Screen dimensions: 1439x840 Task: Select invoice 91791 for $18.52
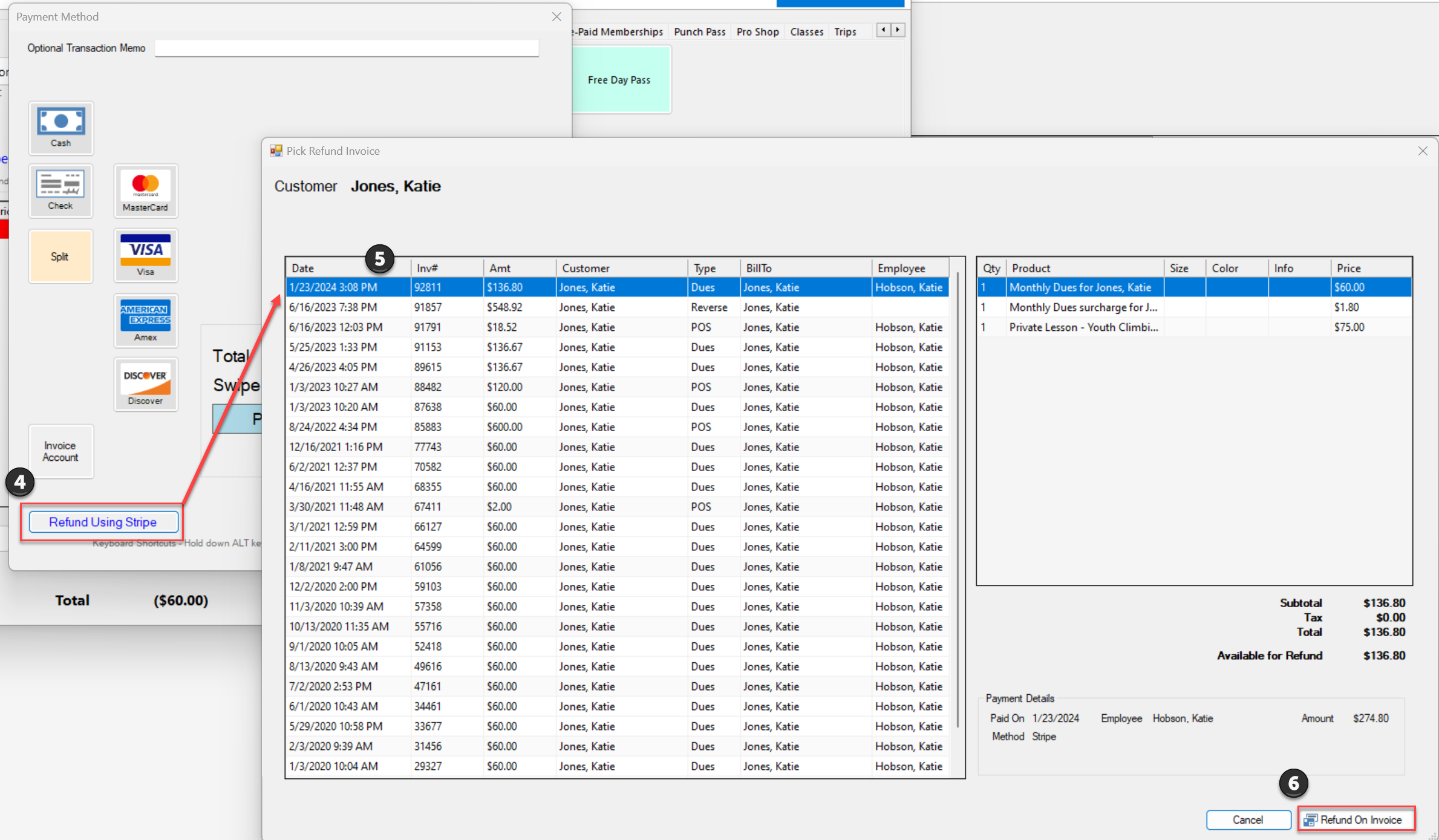618,327
